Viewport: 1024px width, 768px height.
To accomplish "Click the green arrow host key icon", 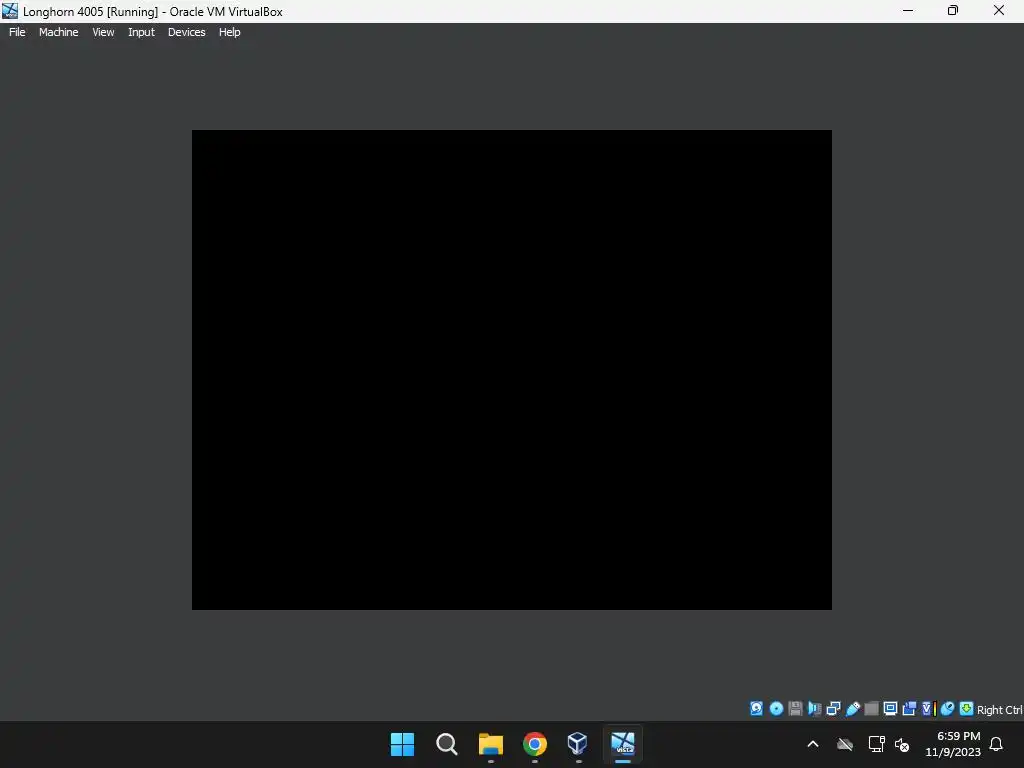I will tap(967, 709).
